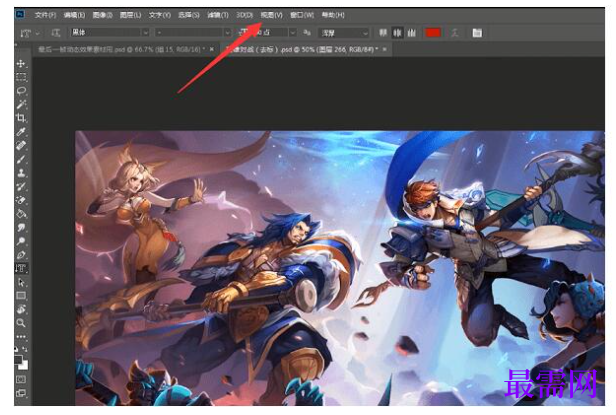The image size is (616, 415).
Task: Open the 帮助(H) menu
Action: click(333, 15)
